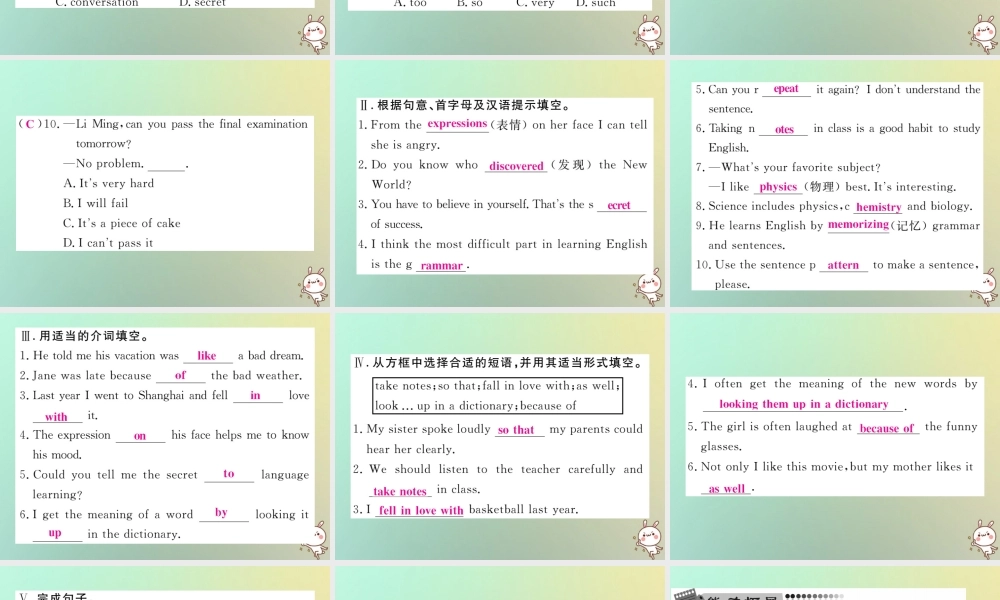
Task: Click the pink answer 'in' before 'love' in Shanghai sentence
Action: click(255, 395)
